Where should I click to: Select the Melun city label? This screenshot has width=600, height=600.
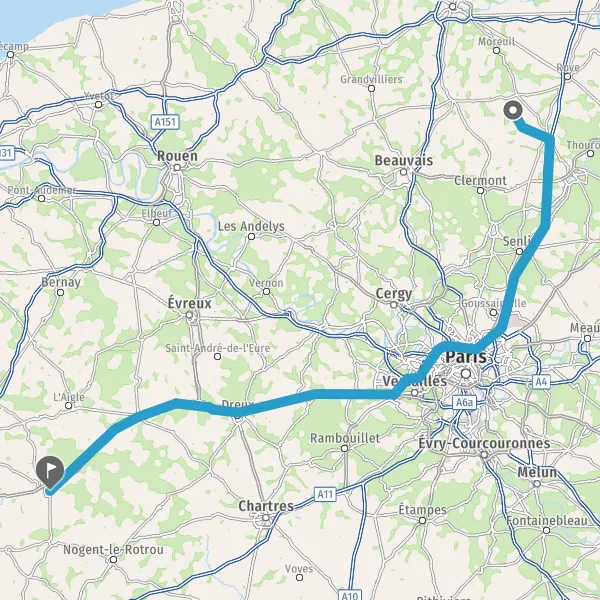537,472
